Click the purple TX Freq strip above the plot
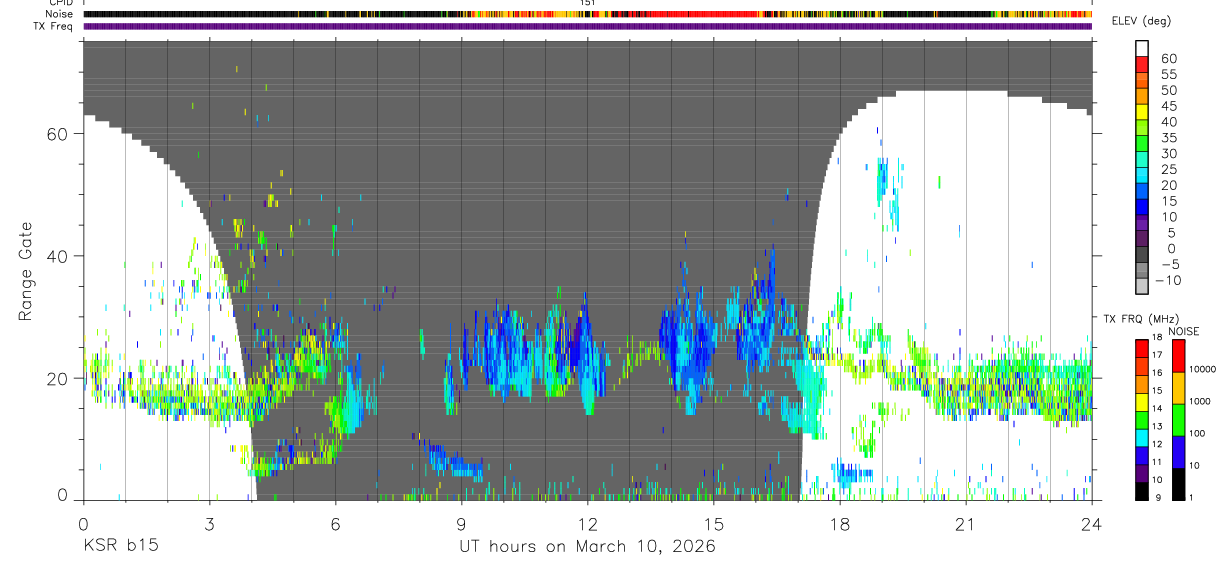 click(588, 26)
